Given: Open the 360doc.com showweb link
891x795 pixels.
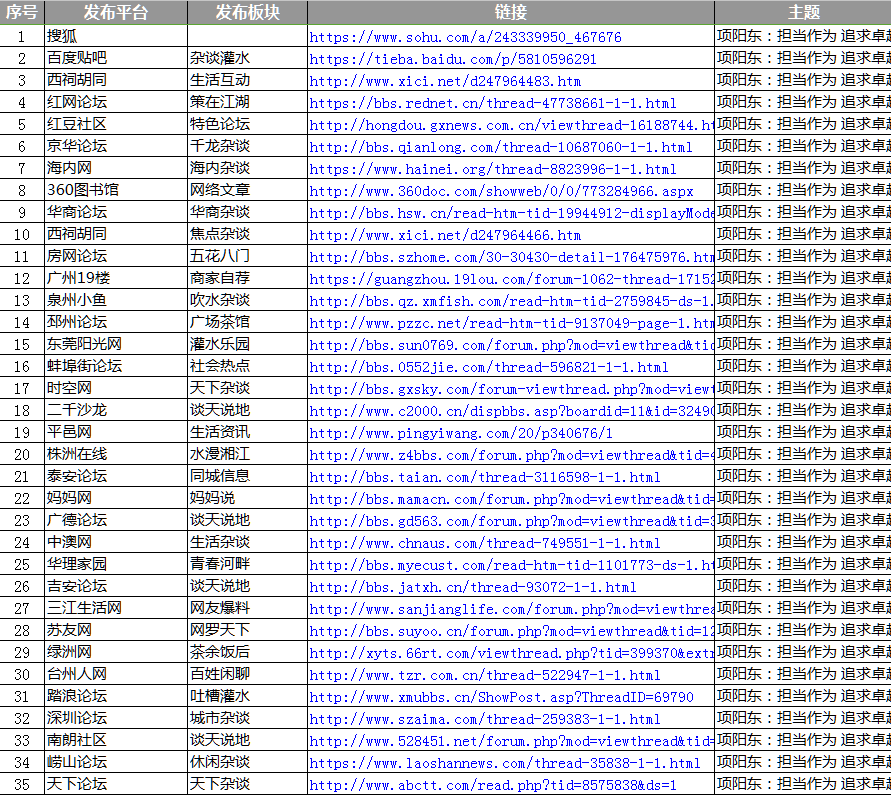Looking at the screenshot, I should (x=500, y=191).
